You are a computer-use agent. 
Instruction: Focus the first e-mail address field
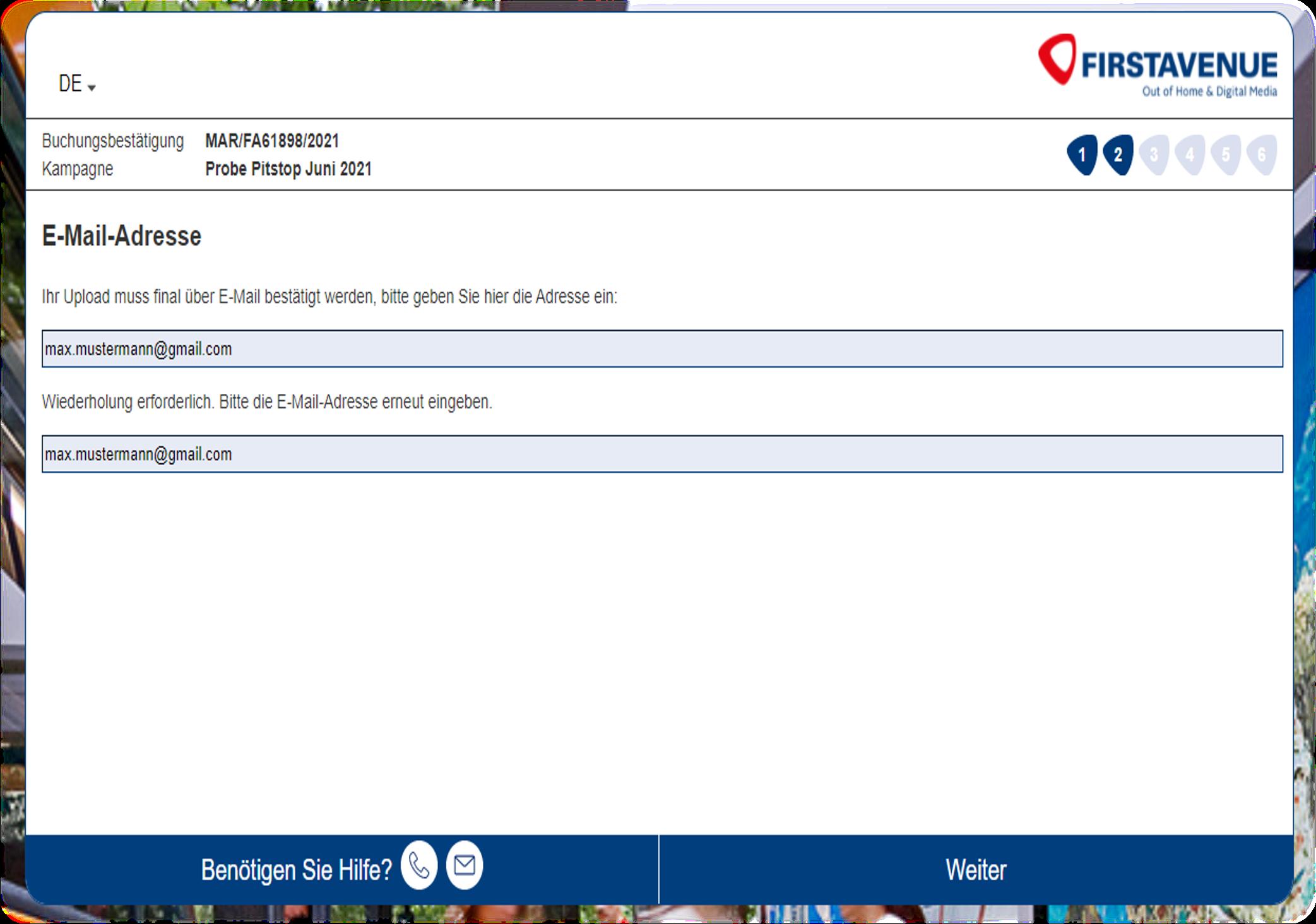coord(661,348)
